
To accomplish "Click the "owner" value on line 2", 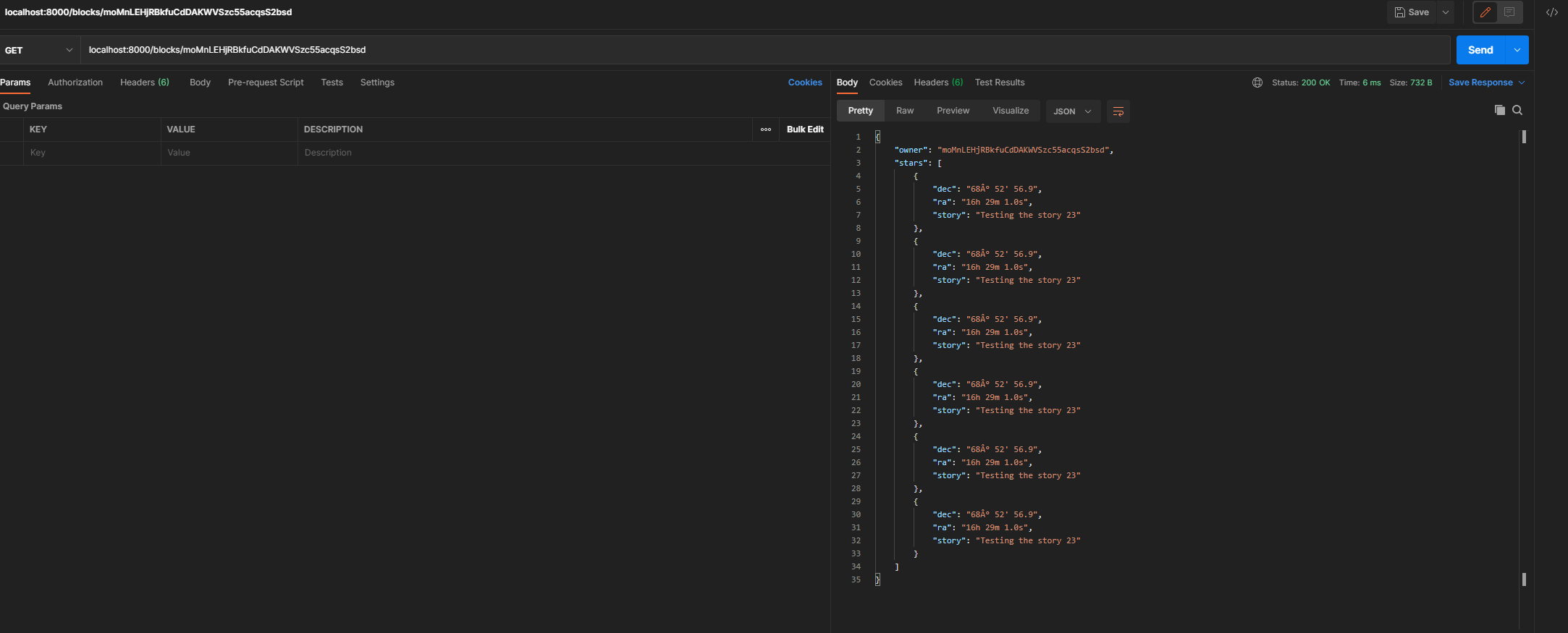I will click(1023, 150).
